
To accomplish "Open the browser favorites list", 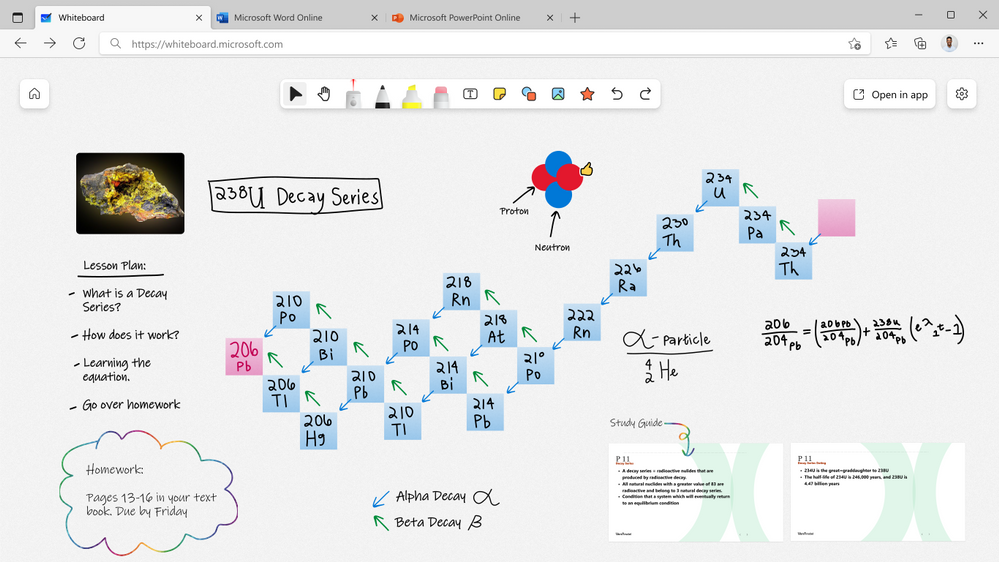I will point(891,43).
